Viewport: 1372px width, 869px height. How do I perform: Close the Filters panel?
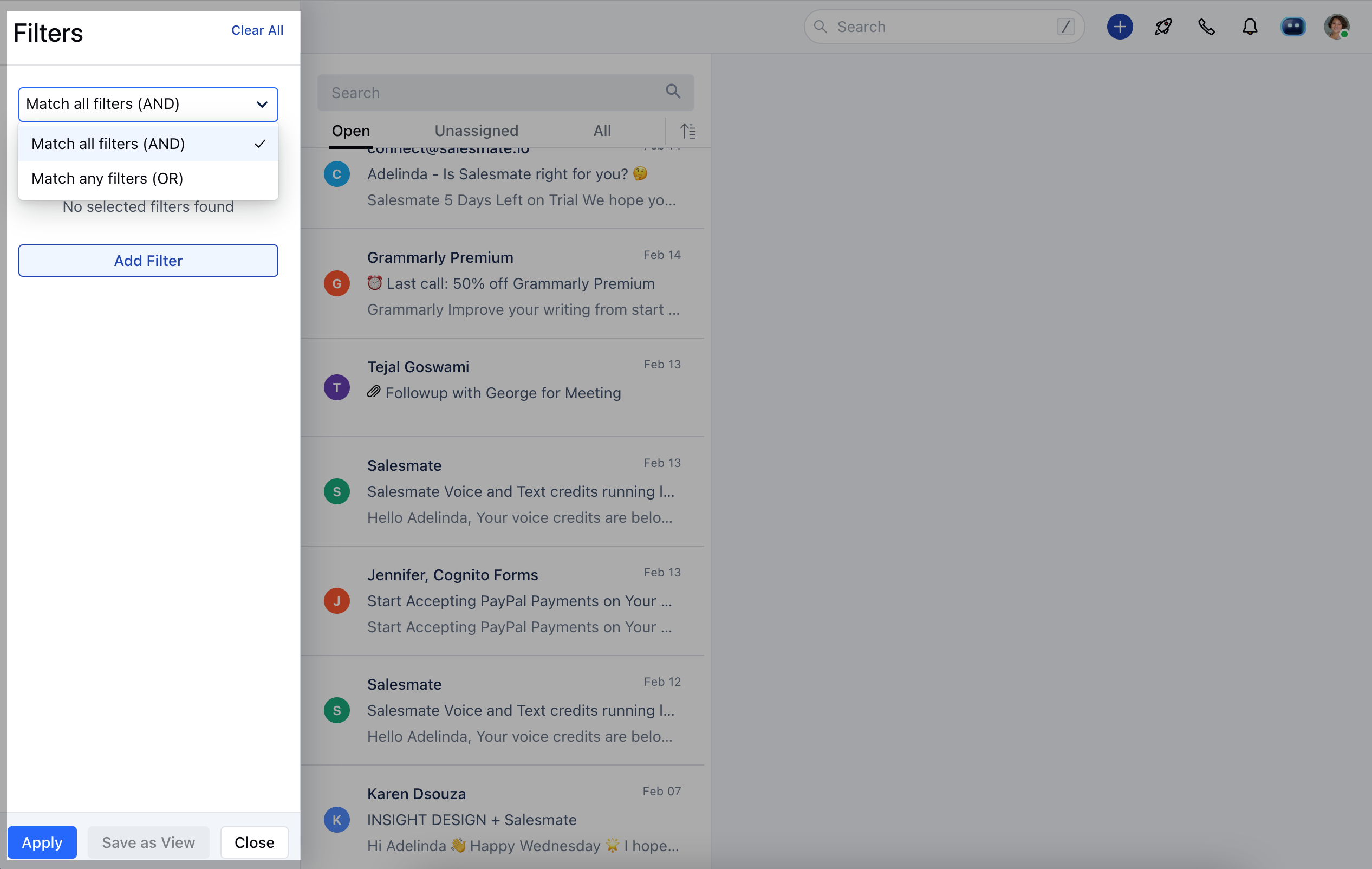(254, 842)
